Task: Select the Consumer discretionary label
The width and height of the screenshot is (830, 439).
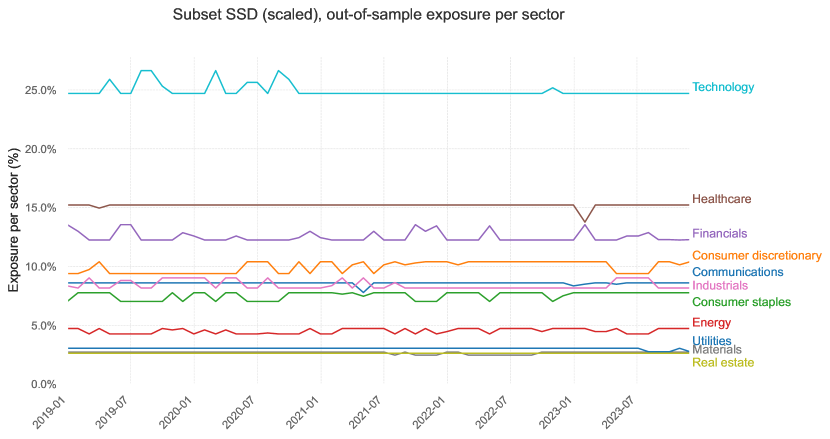Action: [756, 256]
